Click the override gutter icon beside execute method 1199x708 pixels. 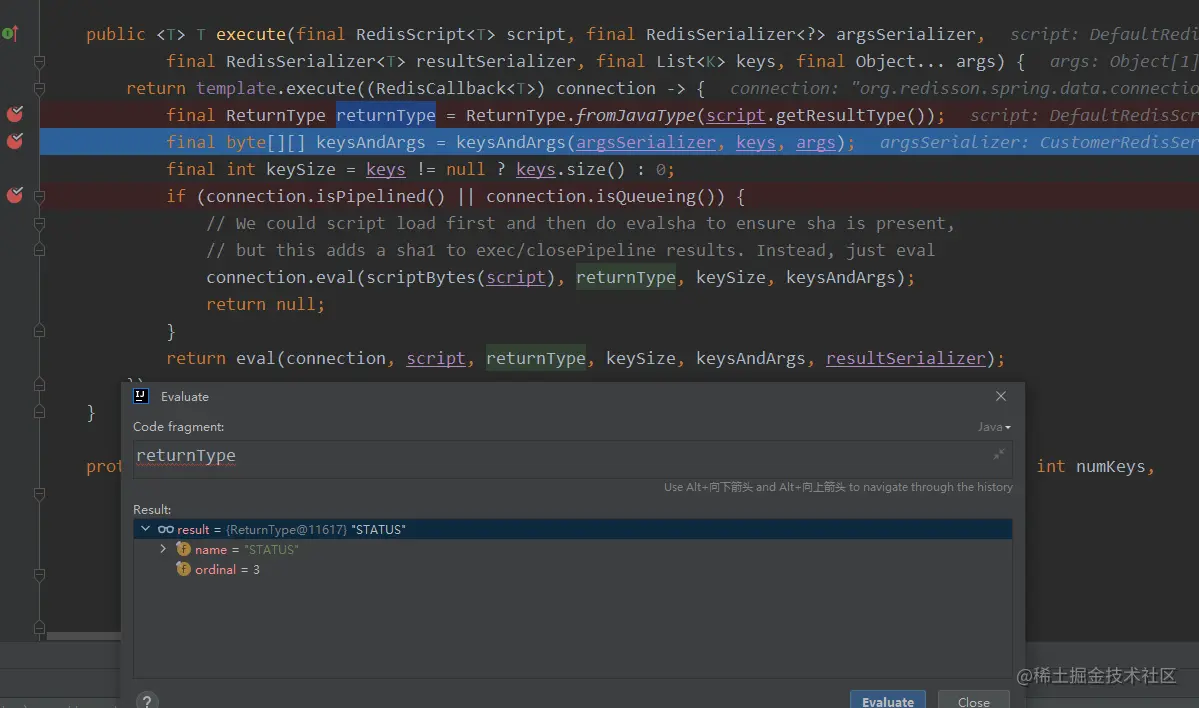[x=10, y=33]
